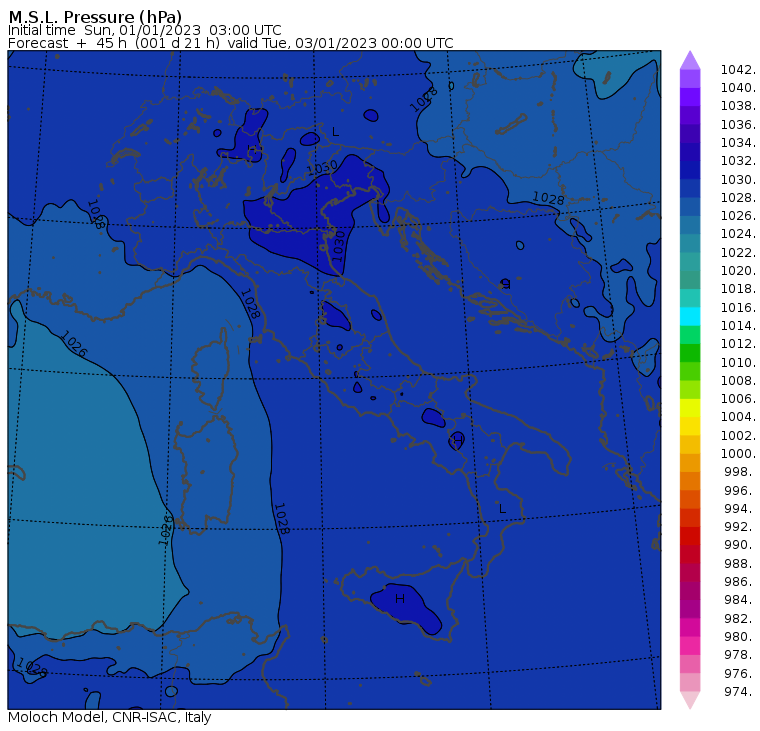
Task: Click the '1012.' legend label
Action: (738, 344)
